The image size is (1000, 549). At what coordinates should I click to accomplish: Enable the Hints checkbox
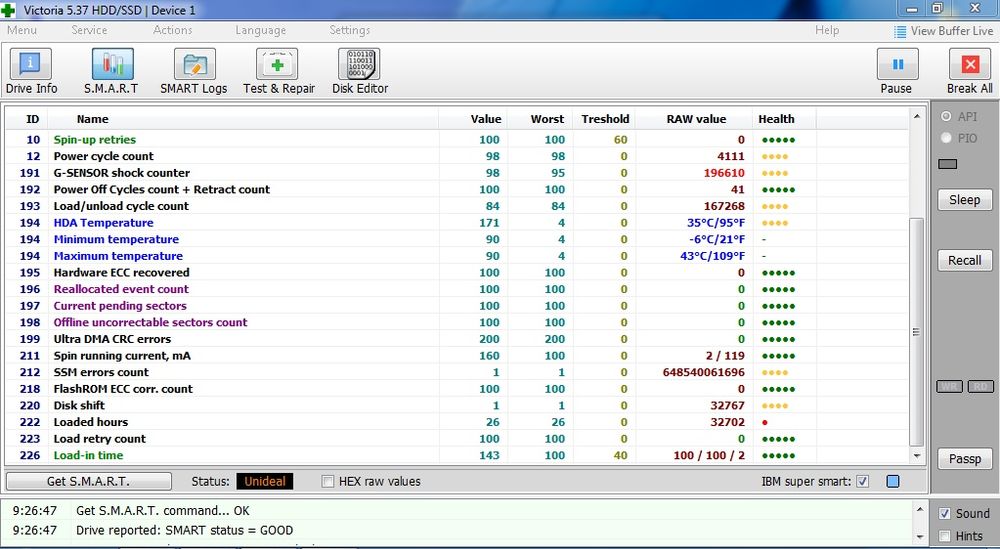945,536
